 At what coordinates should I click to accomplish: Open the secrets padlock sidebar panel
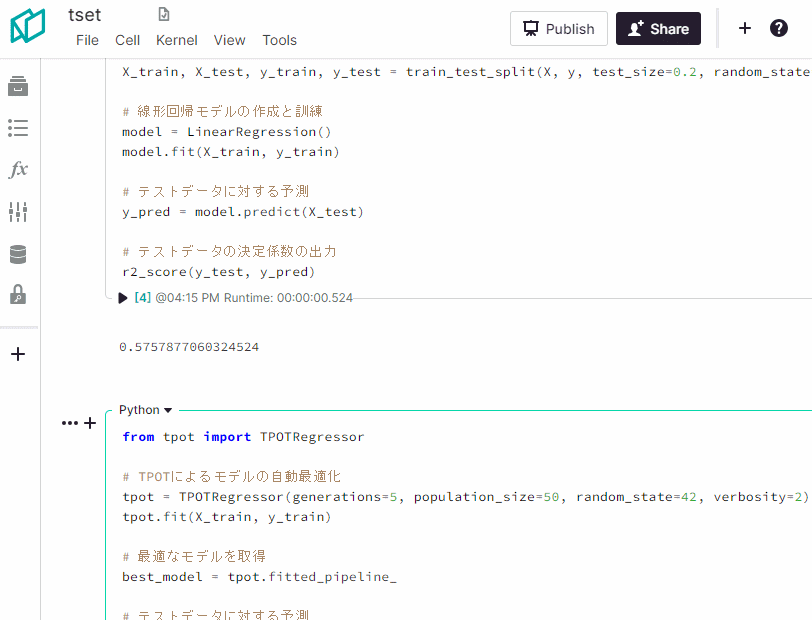click(18, 295)
